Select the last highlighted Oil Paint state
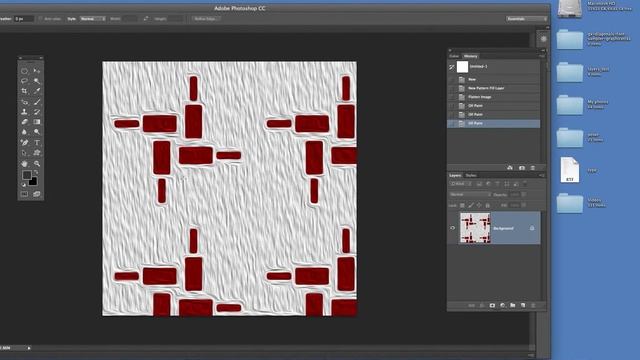The image size is (640, 360). pos(494,123)
